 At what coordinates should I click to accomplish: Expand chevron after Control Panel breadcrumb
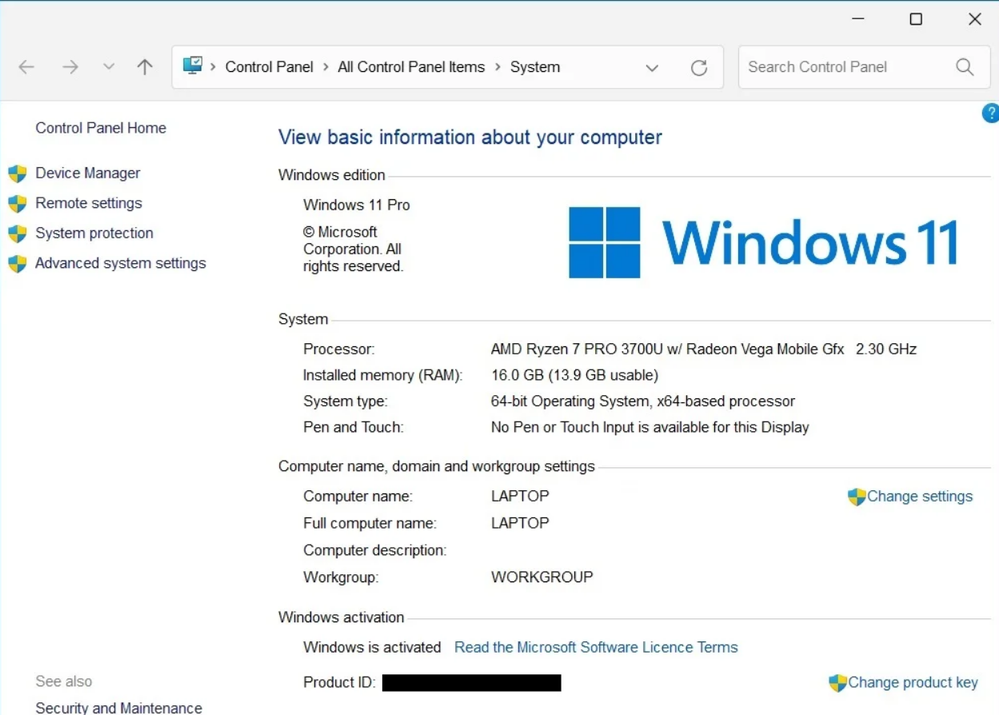326,67
